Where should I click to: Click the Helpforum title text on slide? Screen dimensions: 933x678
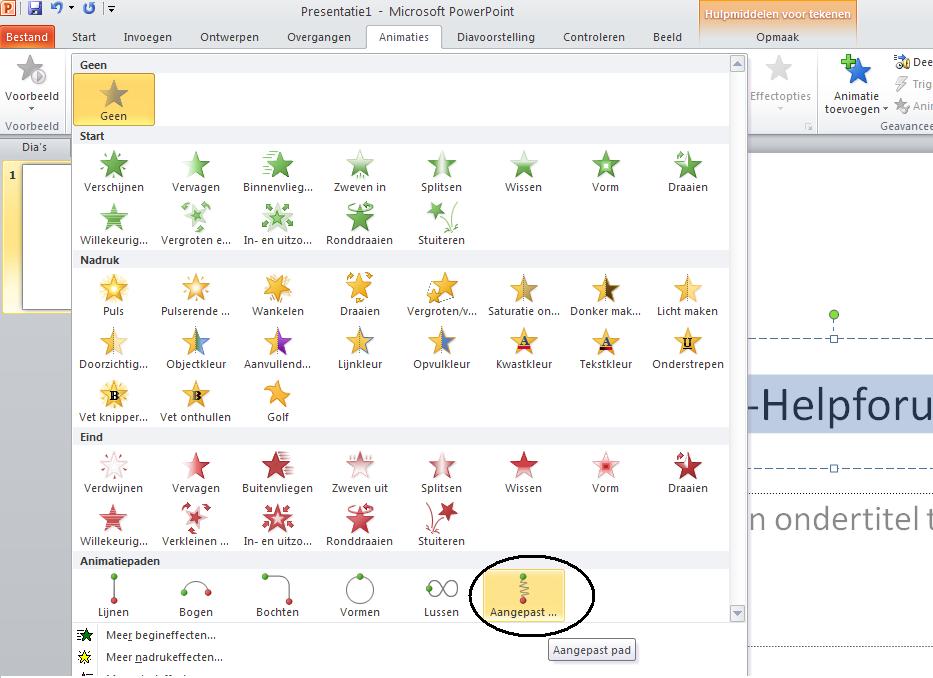pos(840,405)
